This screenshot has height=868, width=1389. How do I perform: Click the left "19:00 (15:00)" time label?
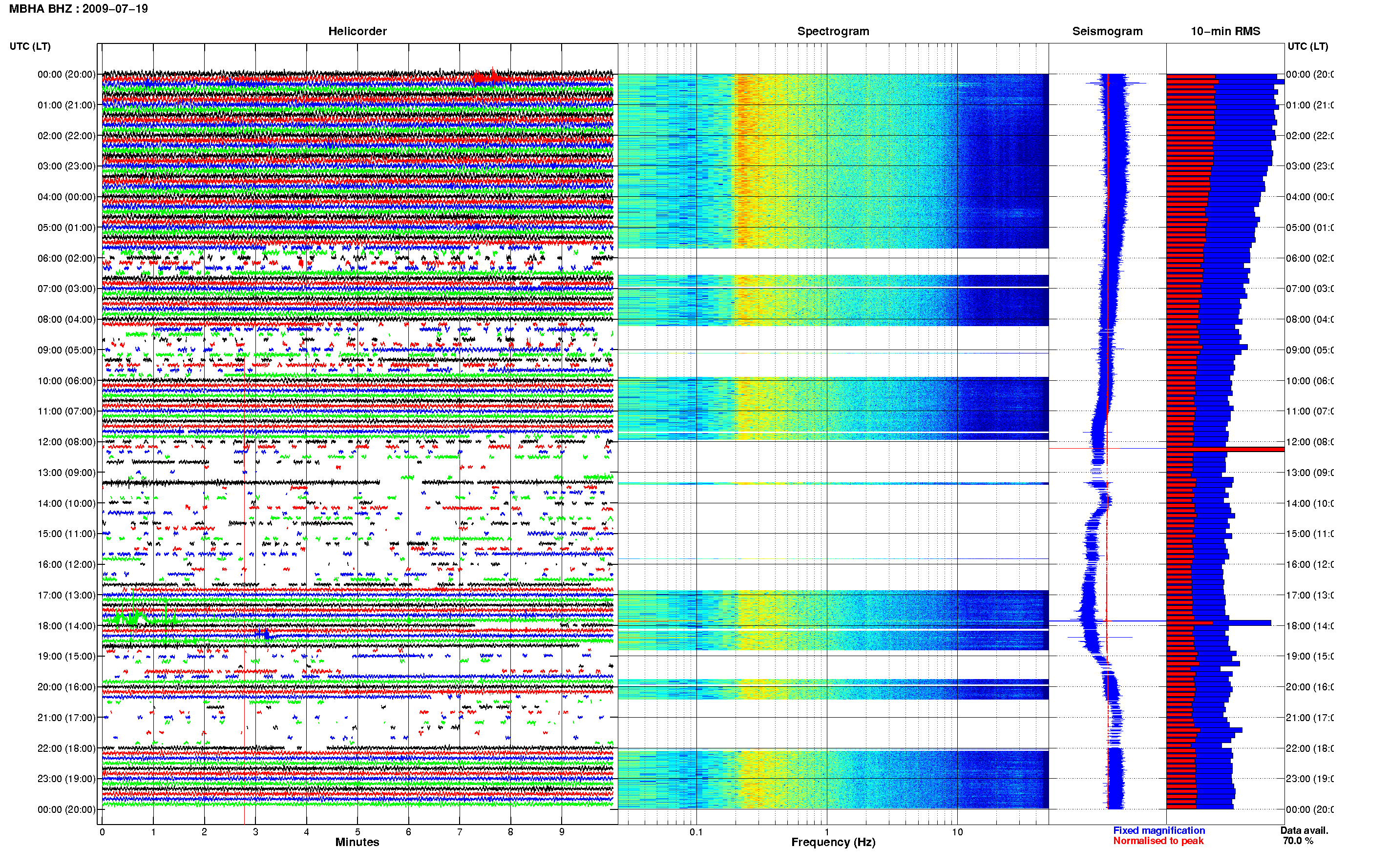pos(66,656)
